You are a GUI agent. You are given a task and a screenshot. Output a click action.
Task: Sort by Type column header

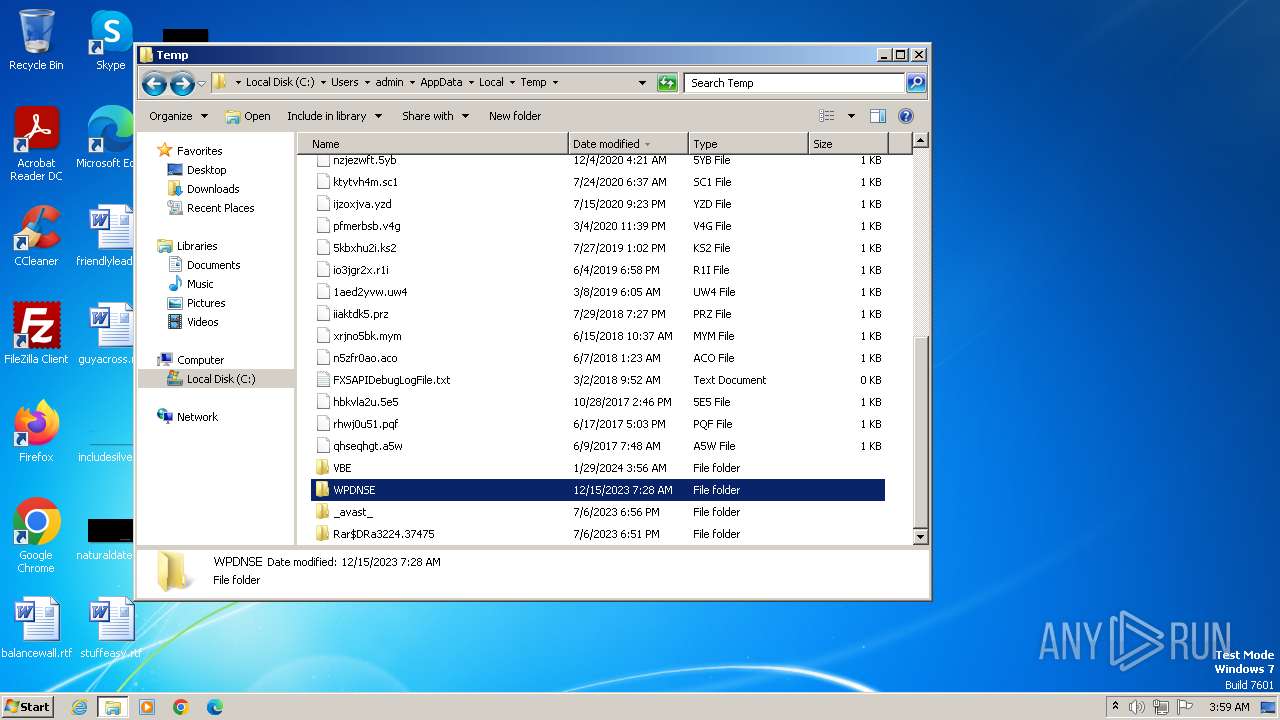pos(748,144)
